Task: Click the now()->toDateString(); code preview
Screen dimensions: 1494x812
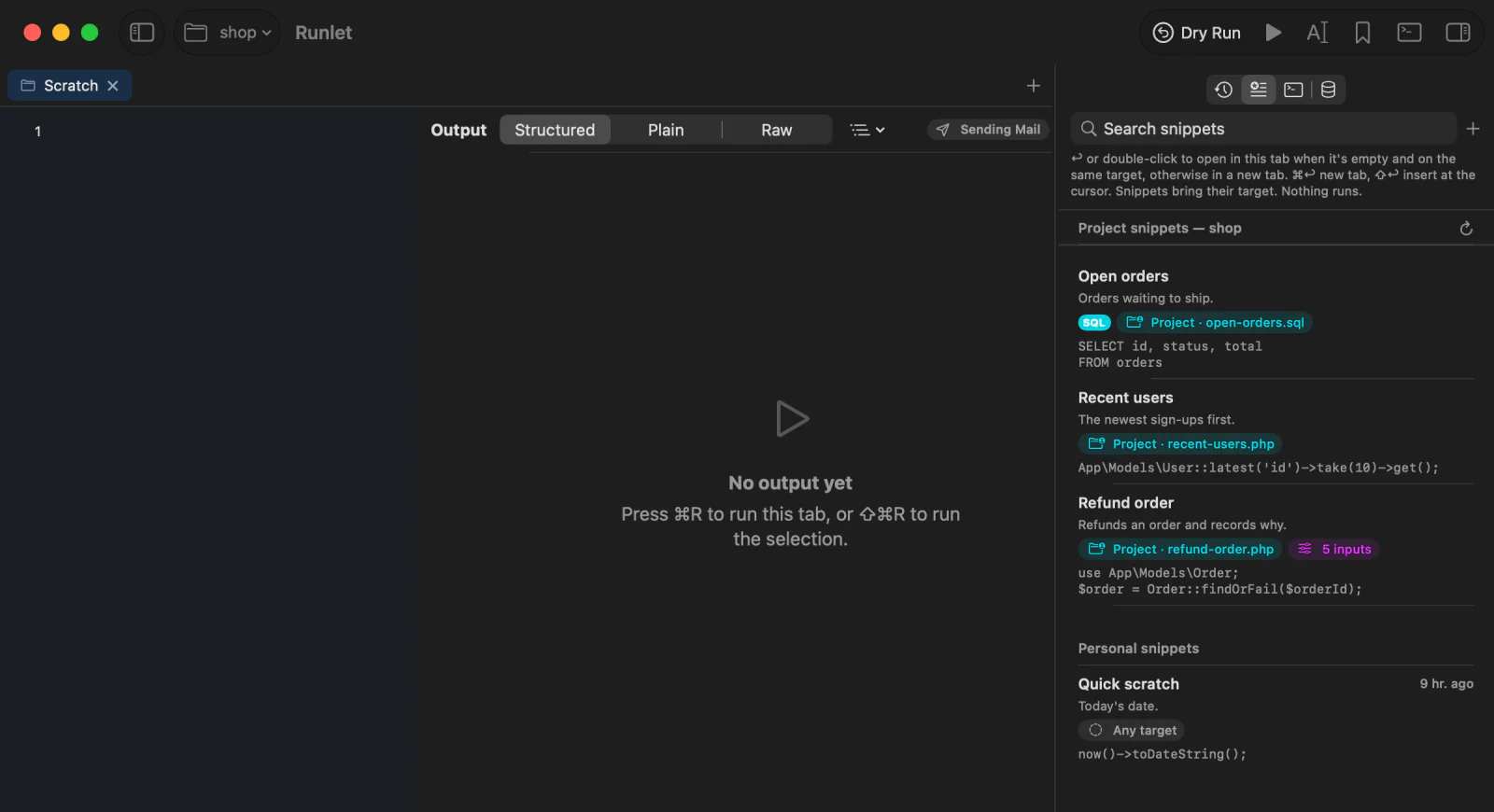Action: (x=1162, y=754)
